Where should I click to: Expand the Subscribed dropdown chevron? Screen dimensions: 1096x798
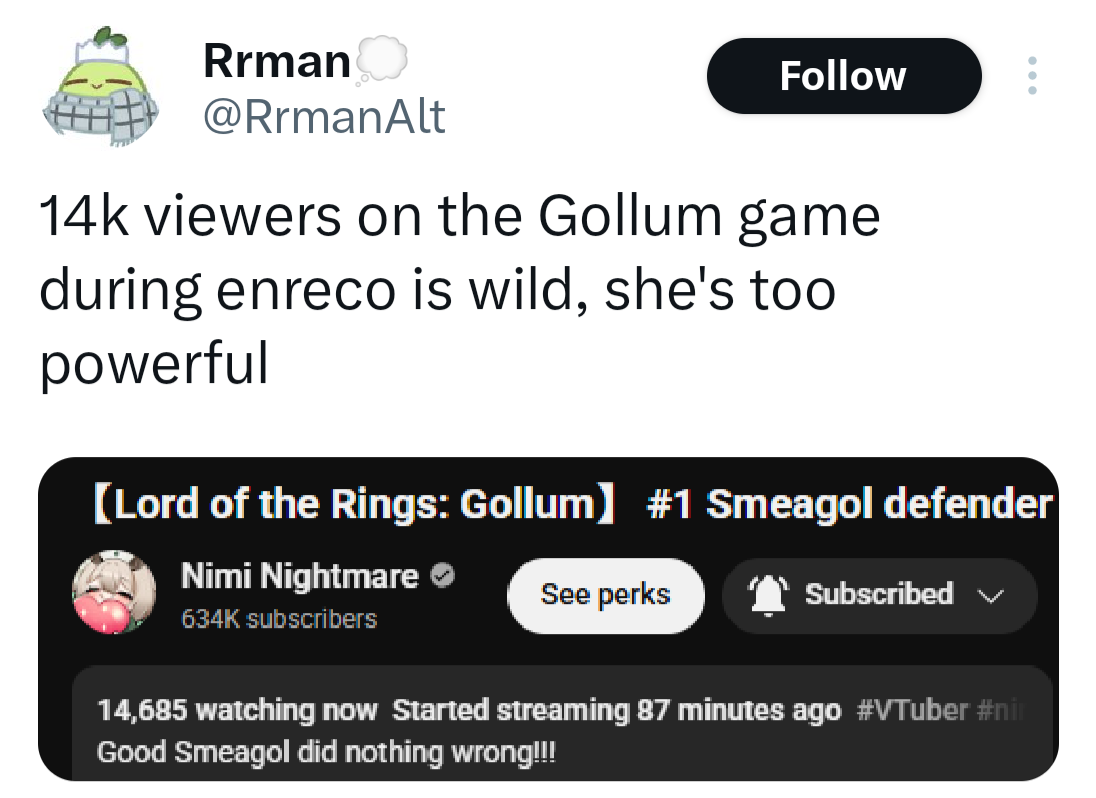tap(988, 596)
